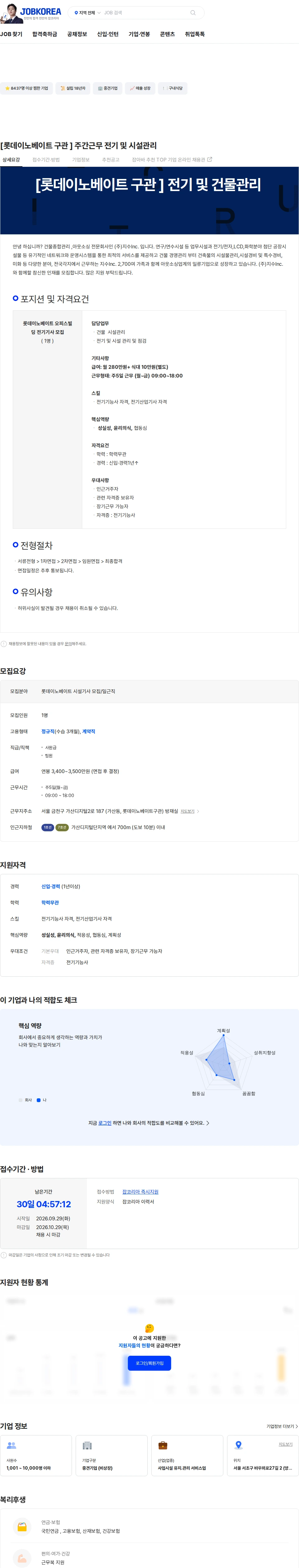
Task: Open the 합격축하금 menu
Action: coord(45,34)
